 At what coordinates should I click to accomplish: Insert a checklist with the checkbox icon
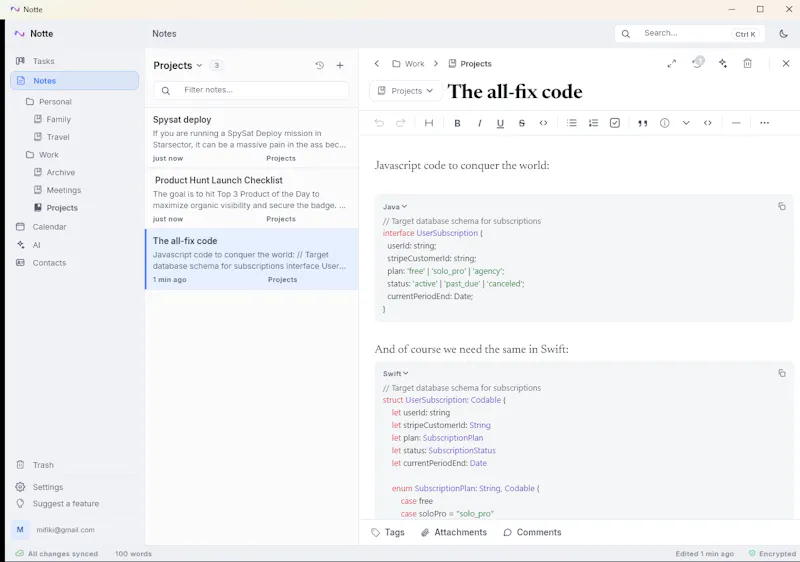[615, 123]
